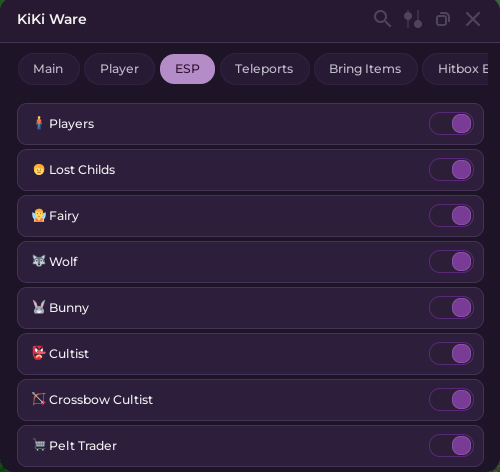Viewport: 500px width, 472px height.
Task: Click the Players person emoji icon
Action: click(39, 123)
